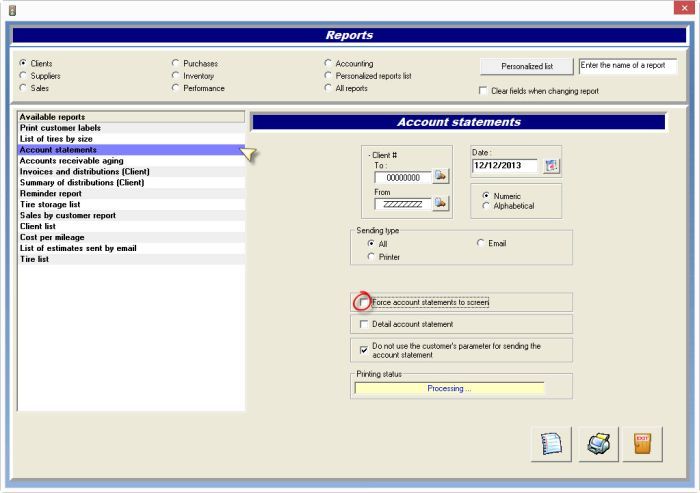Open client lookup for To field
This screenshot has width=700, height=493.
[x=441, y=176]
